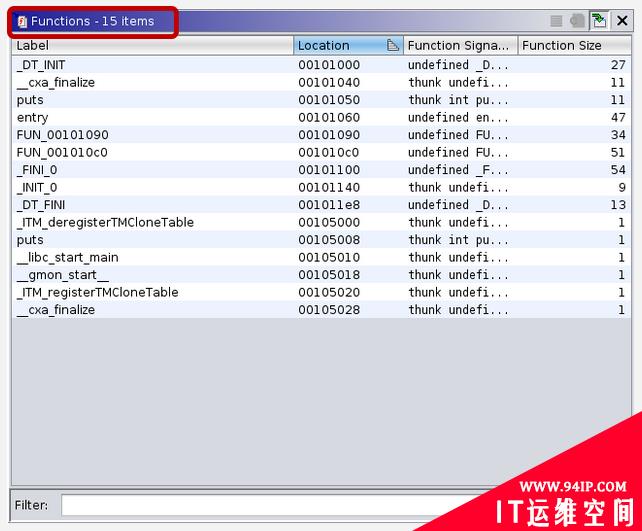Select the _FINI_0 label
The width and height of the screenshot is (642, 531).
pyautogui.click(x=37, y=170)
